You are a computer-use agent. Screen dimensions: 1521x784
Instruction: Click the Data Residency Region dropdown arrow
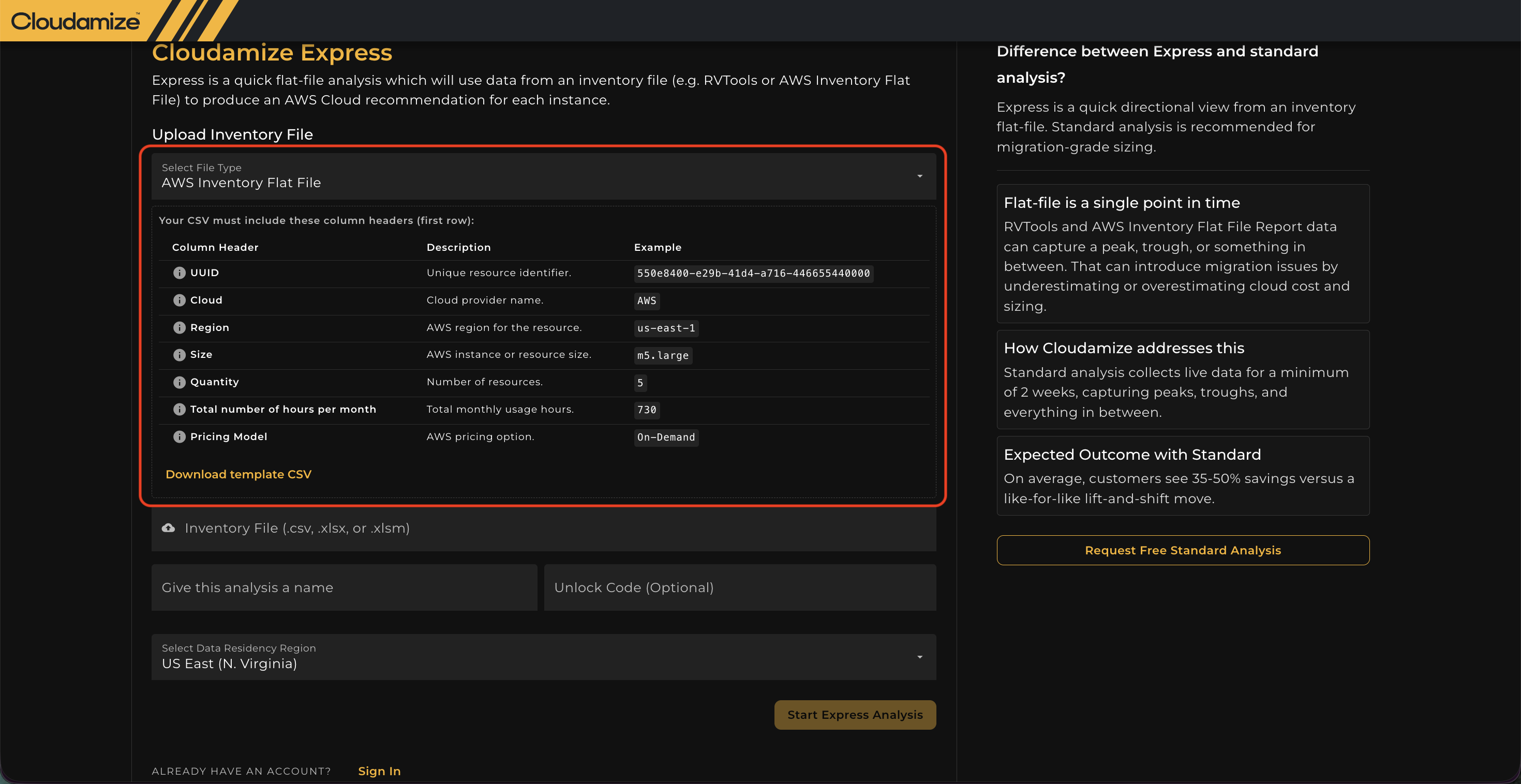pos(920,657)
